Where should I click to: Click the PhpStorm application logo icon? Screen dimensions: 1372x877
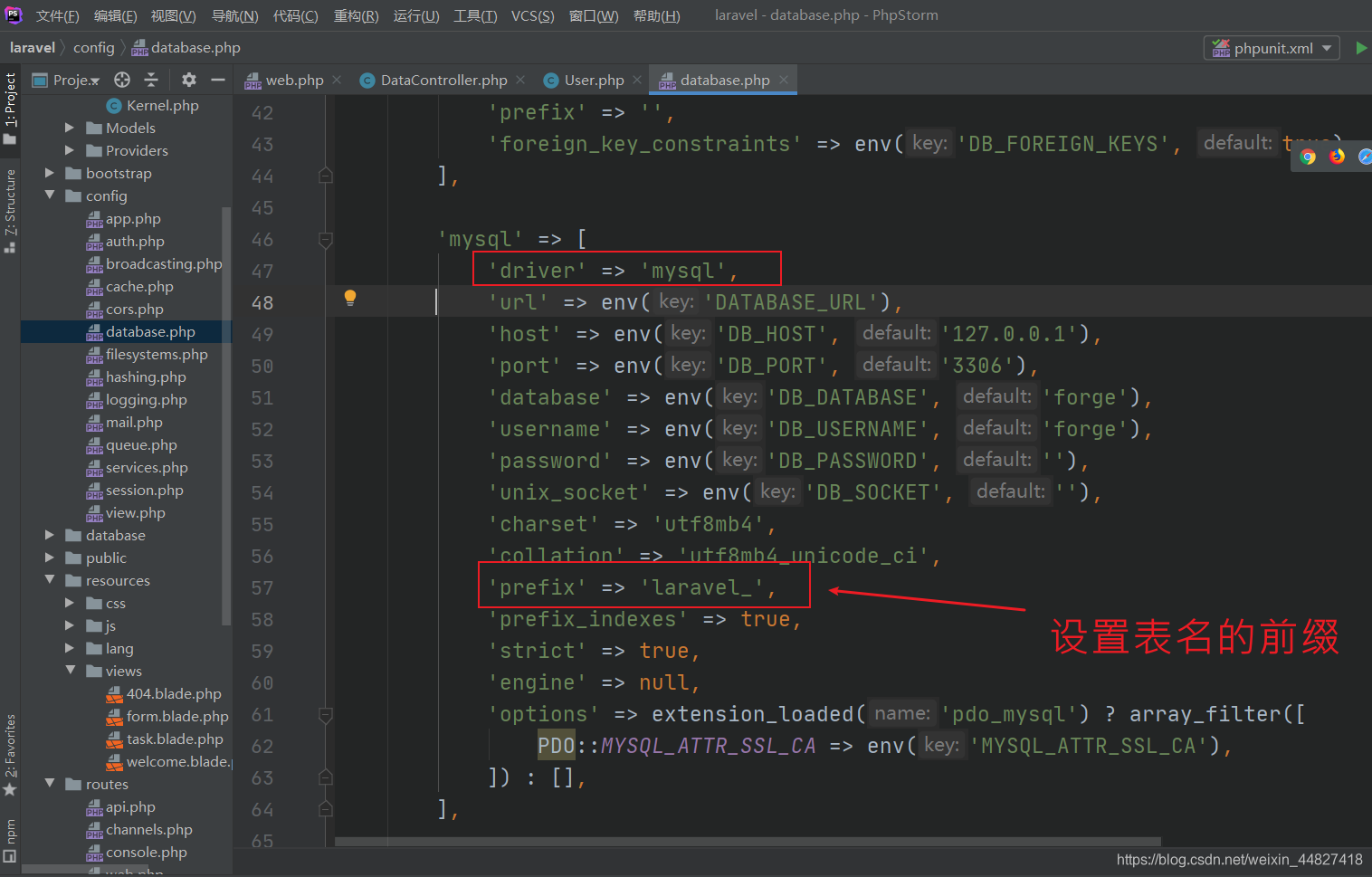[13, 14]
